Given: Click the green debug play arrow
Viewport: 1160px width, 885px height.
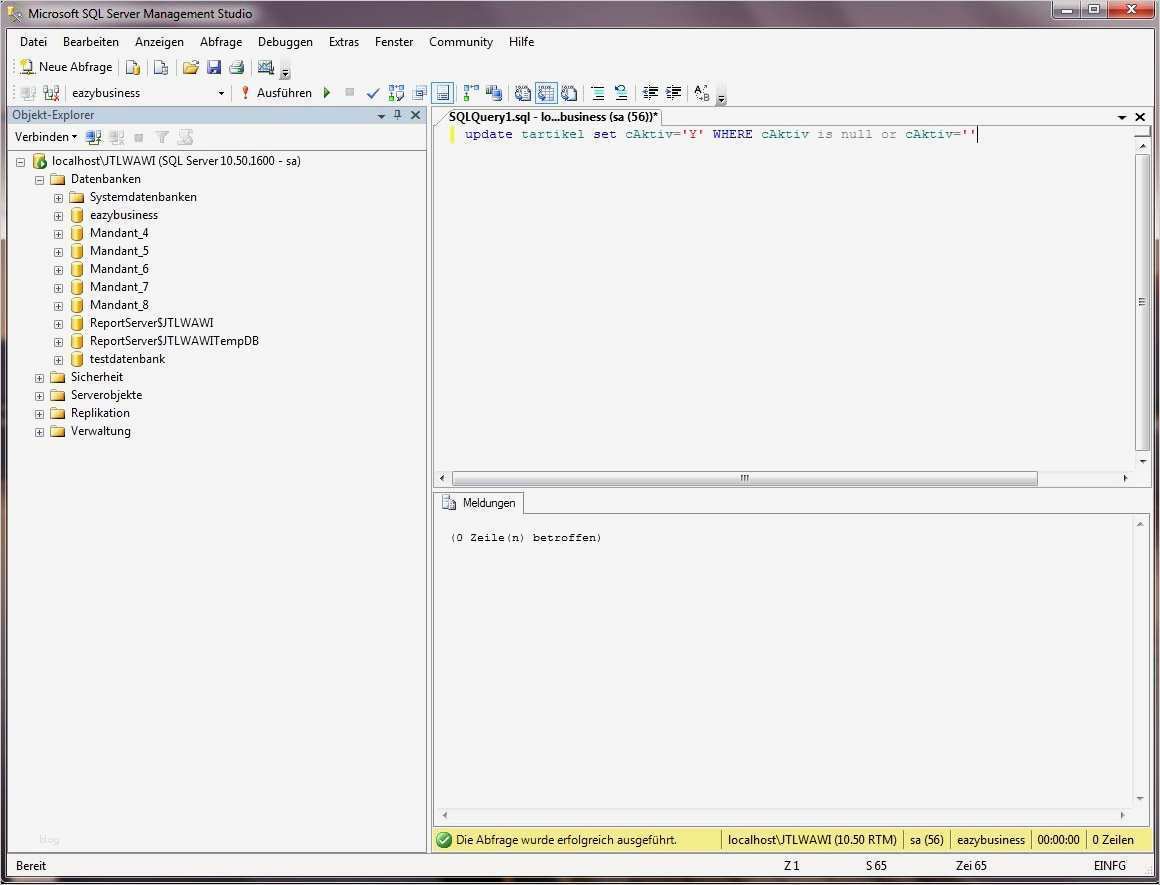Looking at the screenshot, I should point(327,93).
